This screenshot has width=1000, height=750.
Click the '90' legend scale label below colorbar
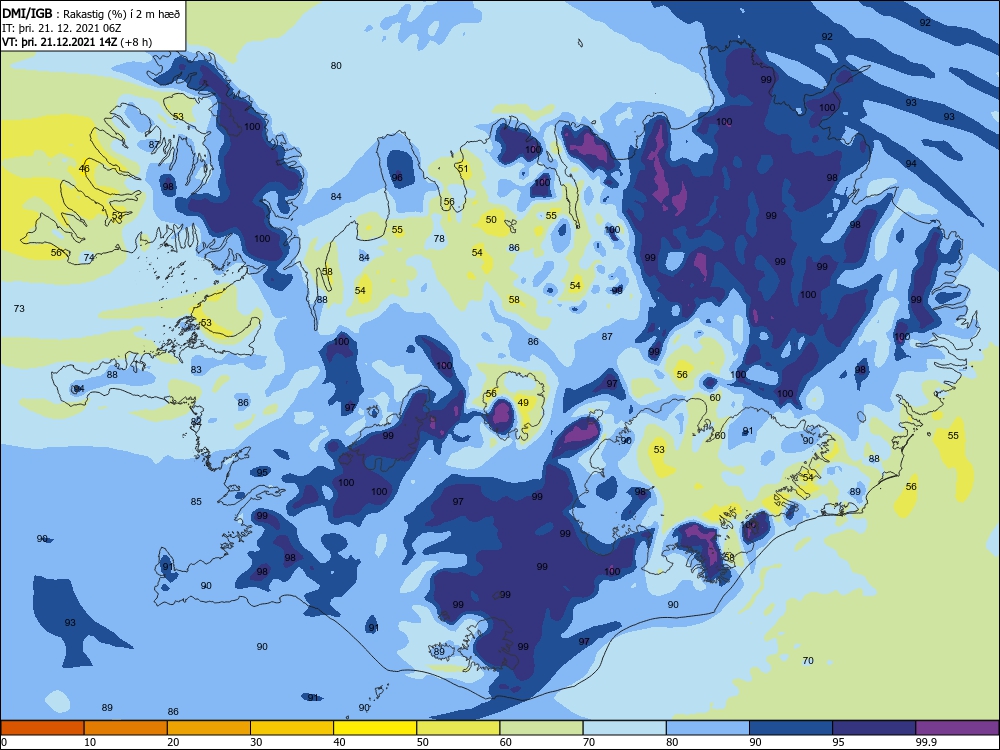pyautogui.click(x=755, y=742)
